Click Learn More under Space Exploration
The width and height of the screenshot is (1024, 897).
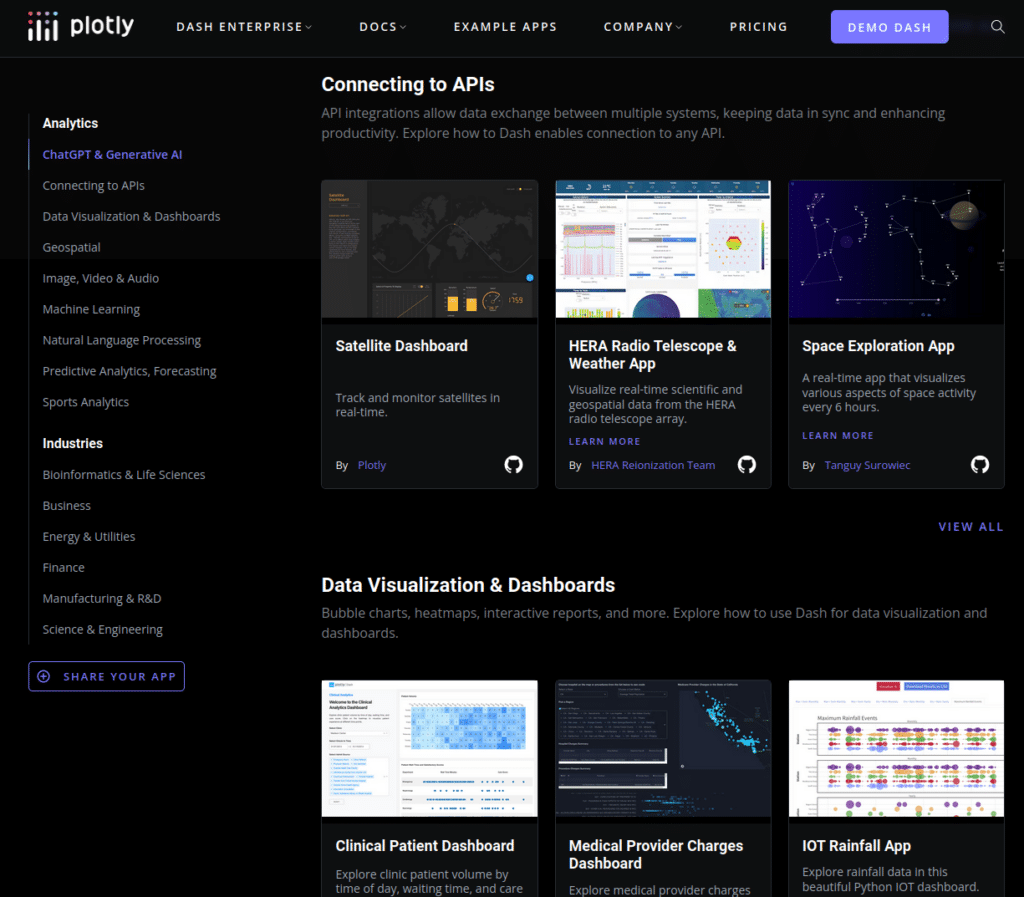(x=837, y=435)
